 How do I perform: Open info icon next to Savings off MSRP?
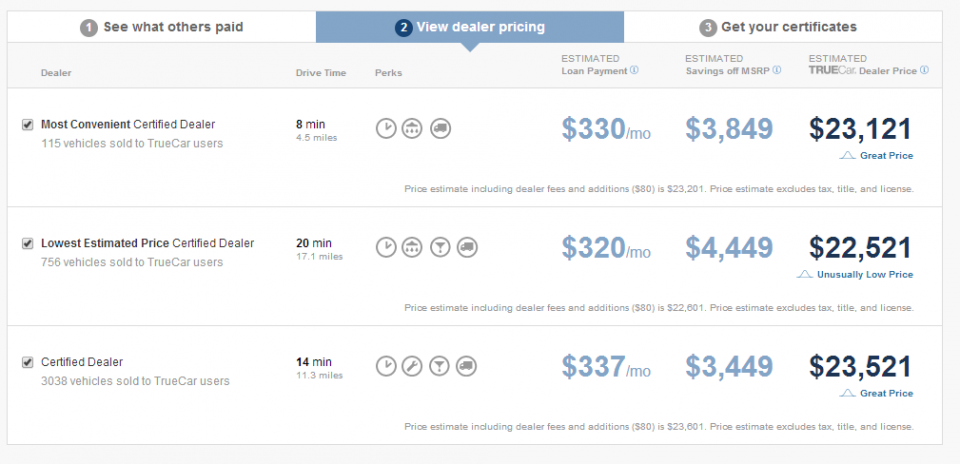click(x=777, y=70)
